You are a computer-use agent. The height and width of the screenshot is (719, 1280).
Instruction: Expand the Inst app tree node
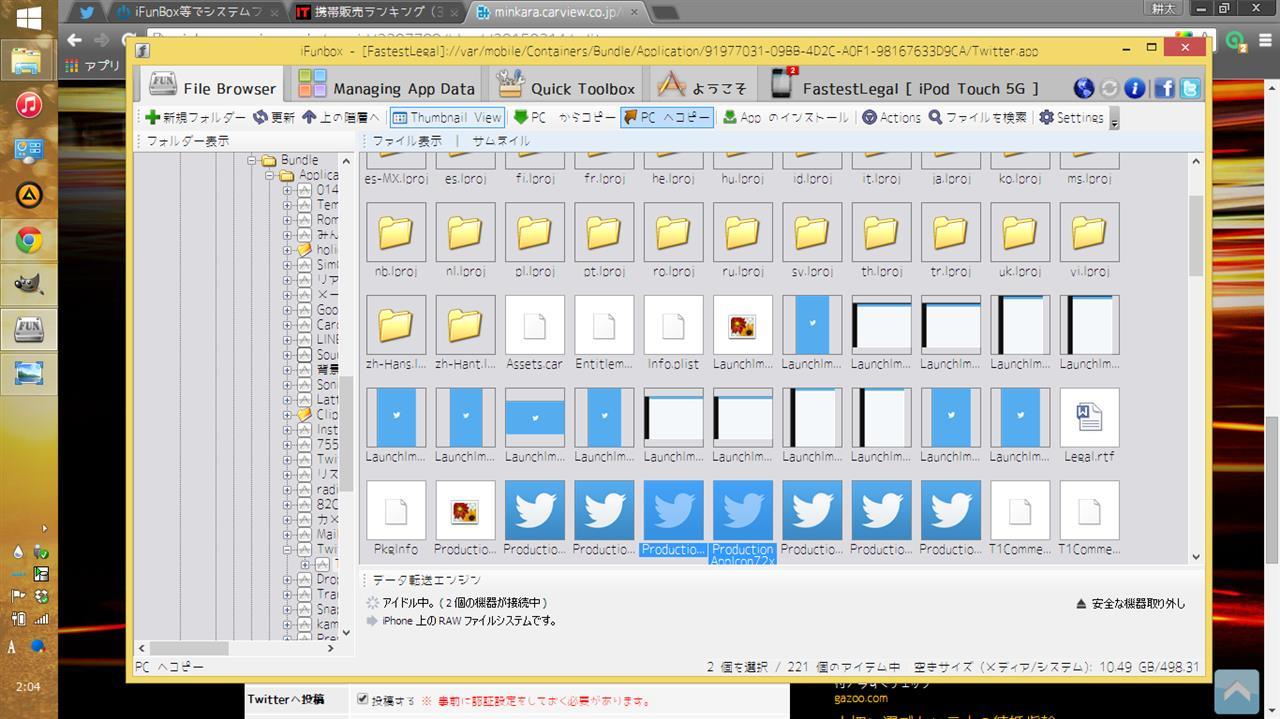287,430
